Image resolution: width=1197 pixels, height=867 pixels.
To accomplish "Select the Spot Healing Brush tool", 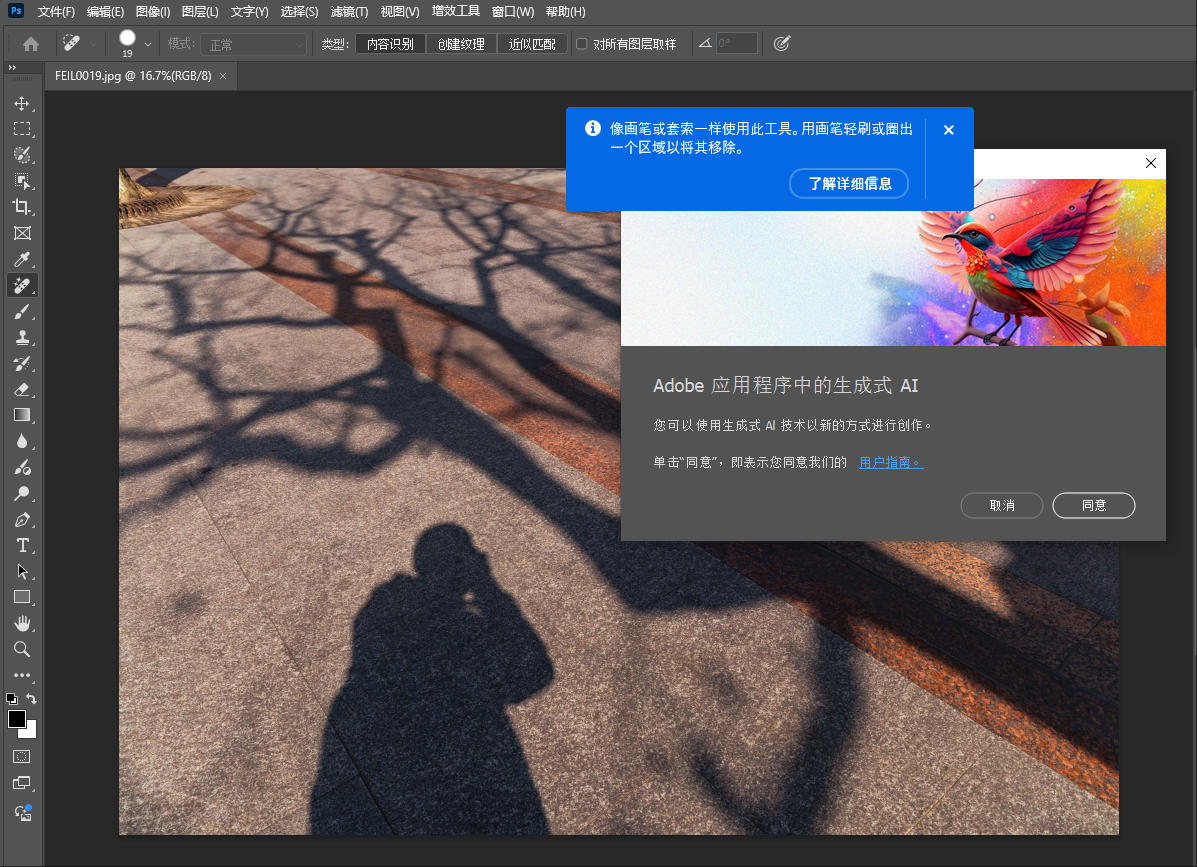I will [x=22, y=285].
